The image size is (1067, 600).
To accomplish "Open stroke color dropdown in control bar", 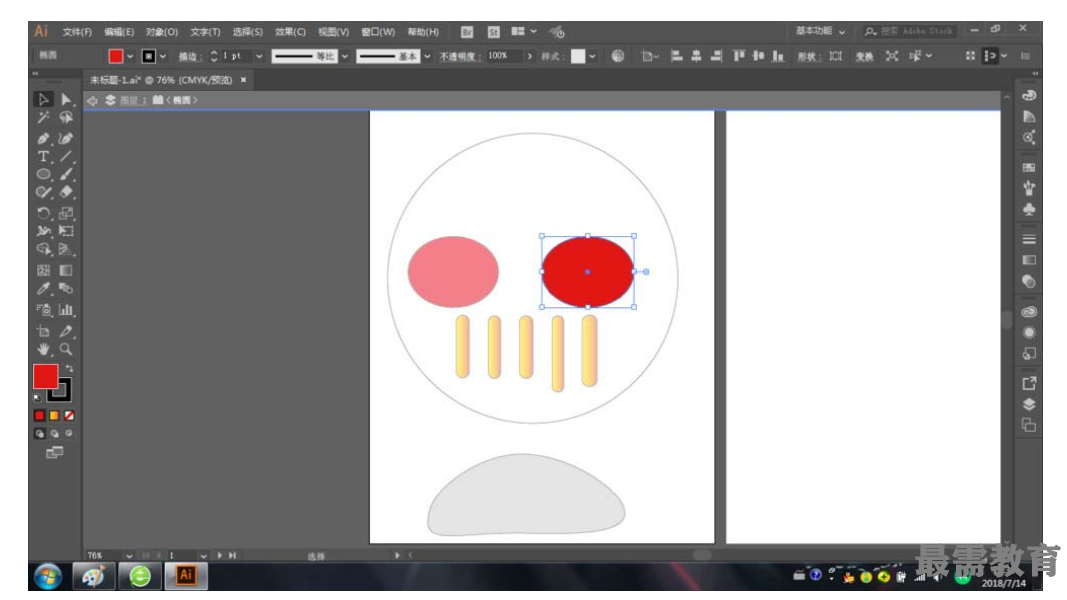I will [x=163, y=56].
